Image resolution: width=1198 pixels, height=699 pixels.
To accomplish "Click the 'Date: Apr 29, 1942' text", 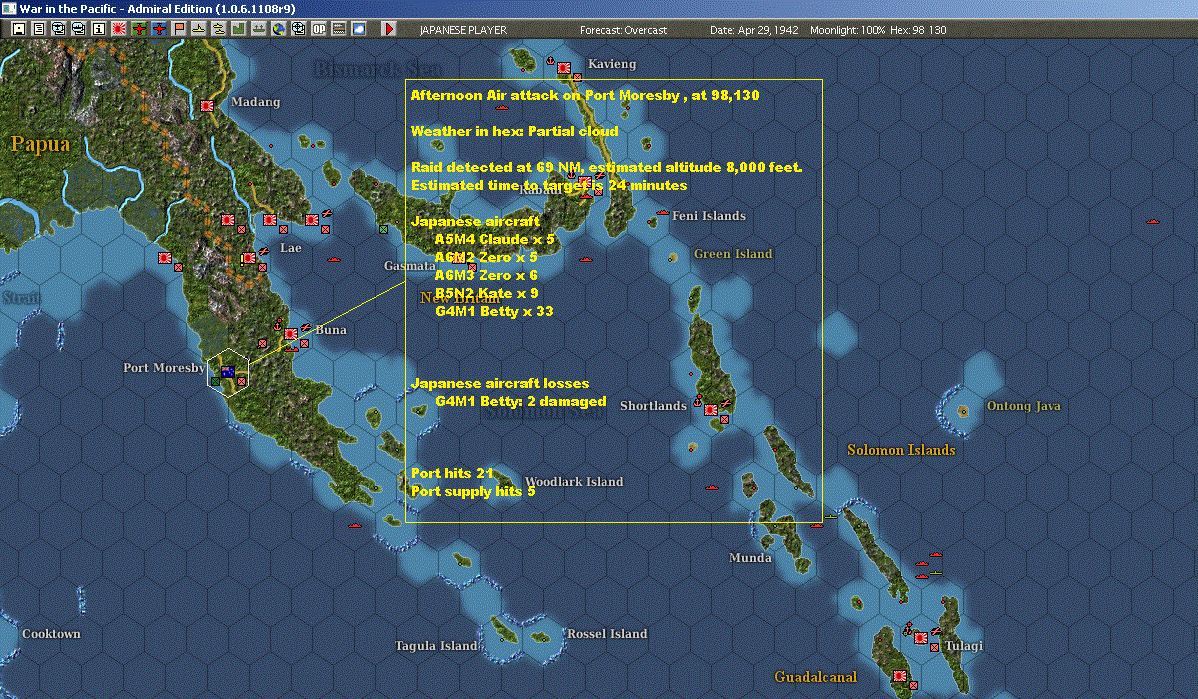I will click(754, 30).
